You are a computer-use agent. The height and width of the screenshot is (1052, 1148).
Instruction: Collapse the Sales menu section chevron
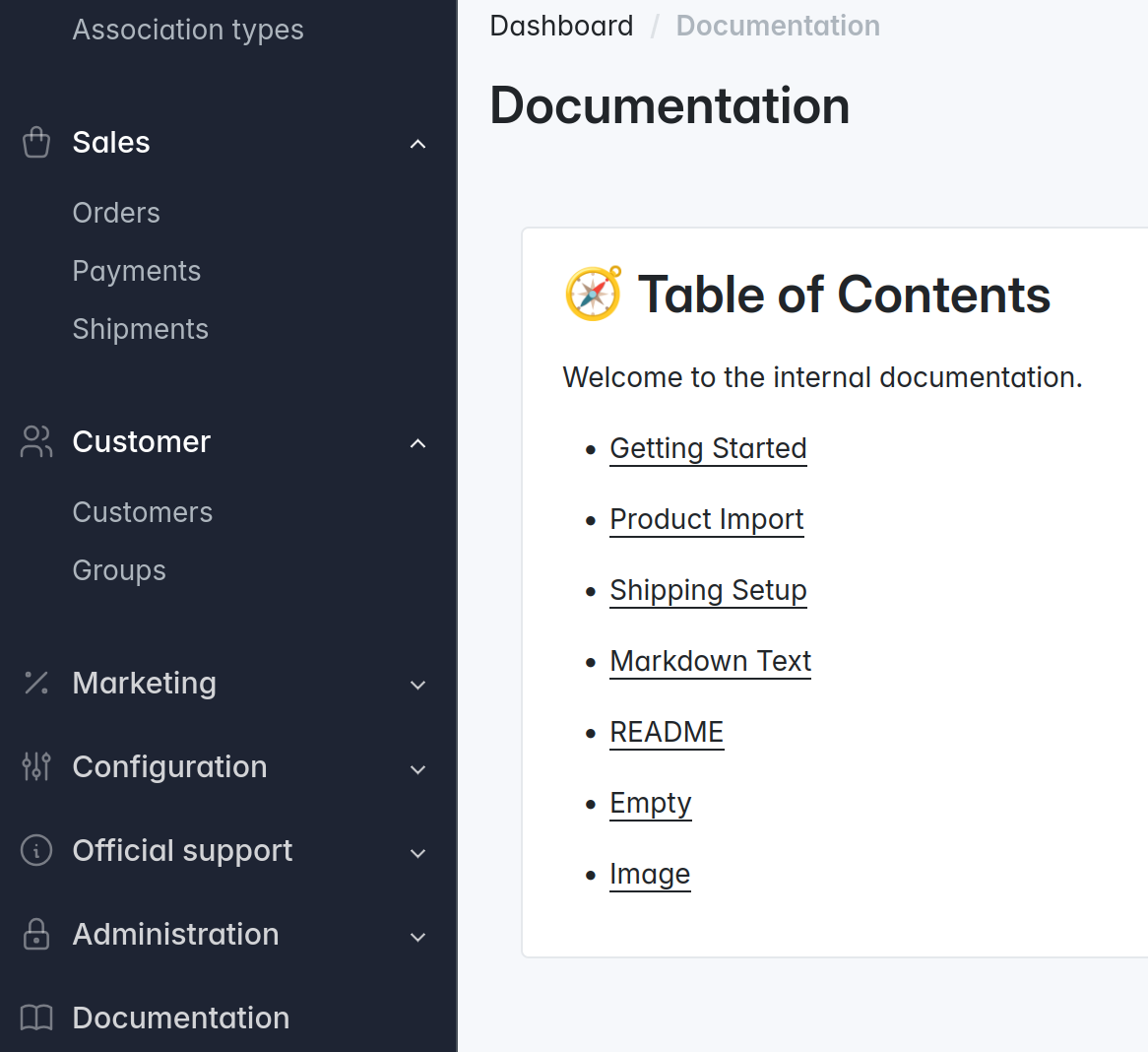coord(418,144)
